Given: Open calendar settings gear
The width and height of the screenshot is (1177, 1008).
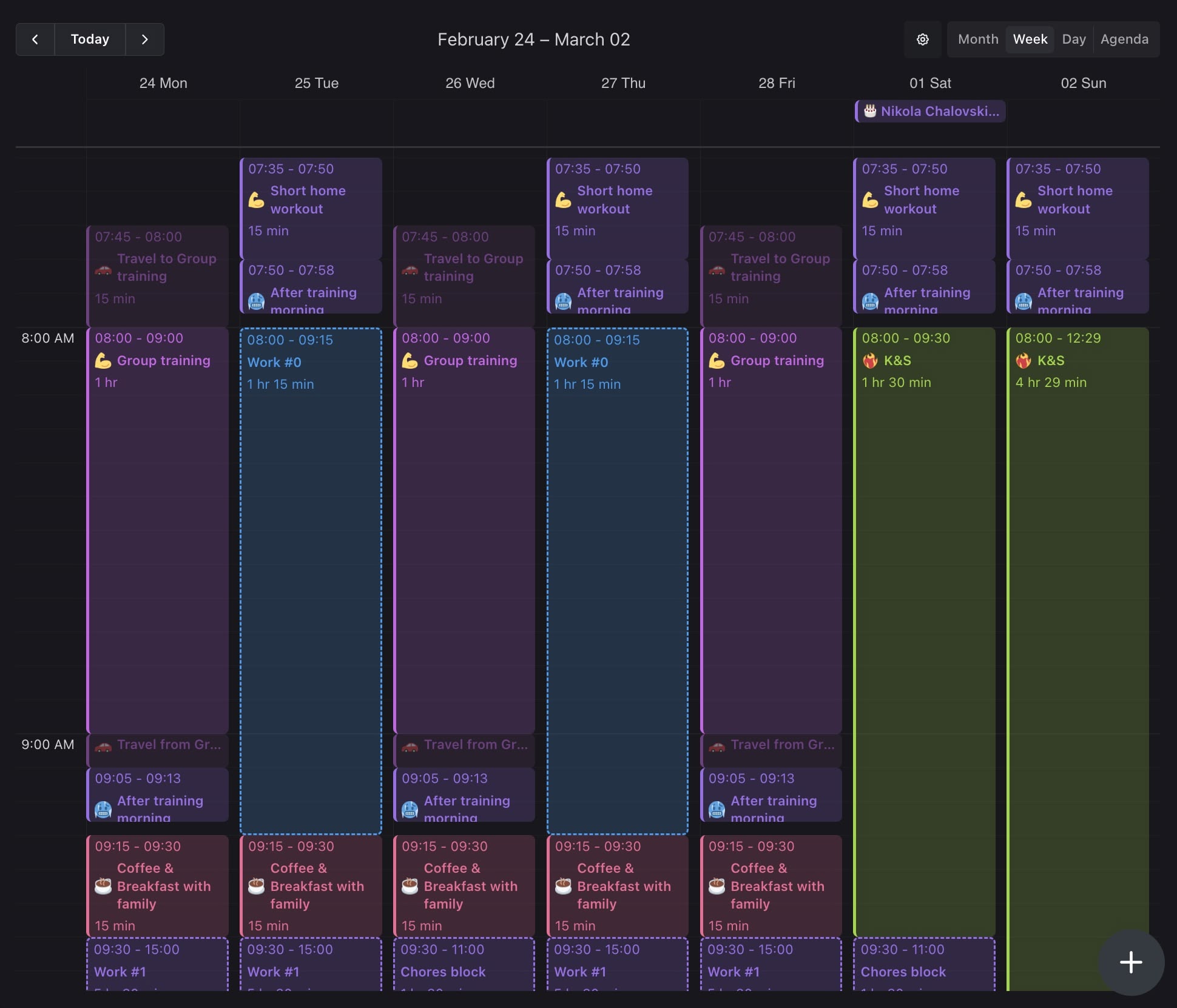Looking at the screenshot, I should 922,39.
